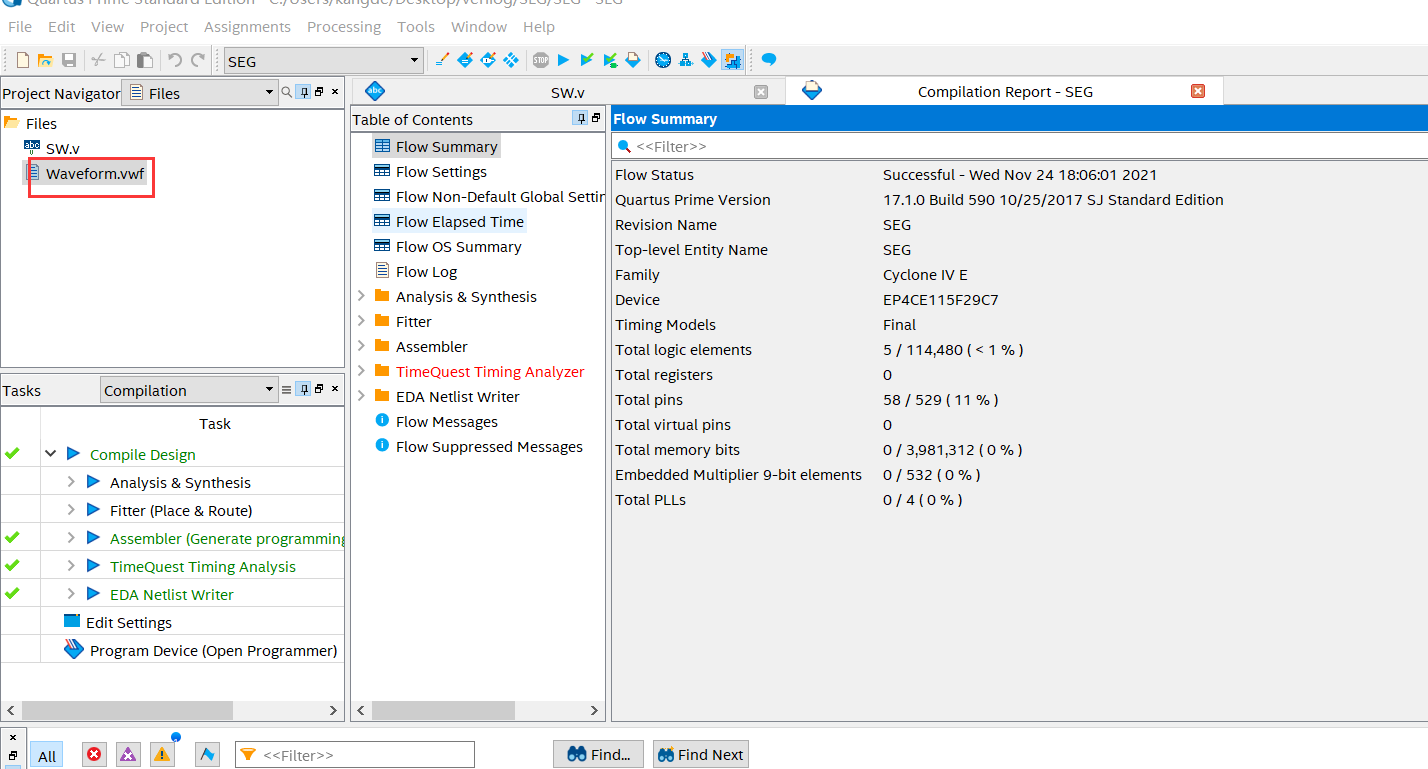Toggle the All messages filter
Image resolution: width=1428 pixels, height=769 pixels.
pyautogui.click(x=47, y=756)
